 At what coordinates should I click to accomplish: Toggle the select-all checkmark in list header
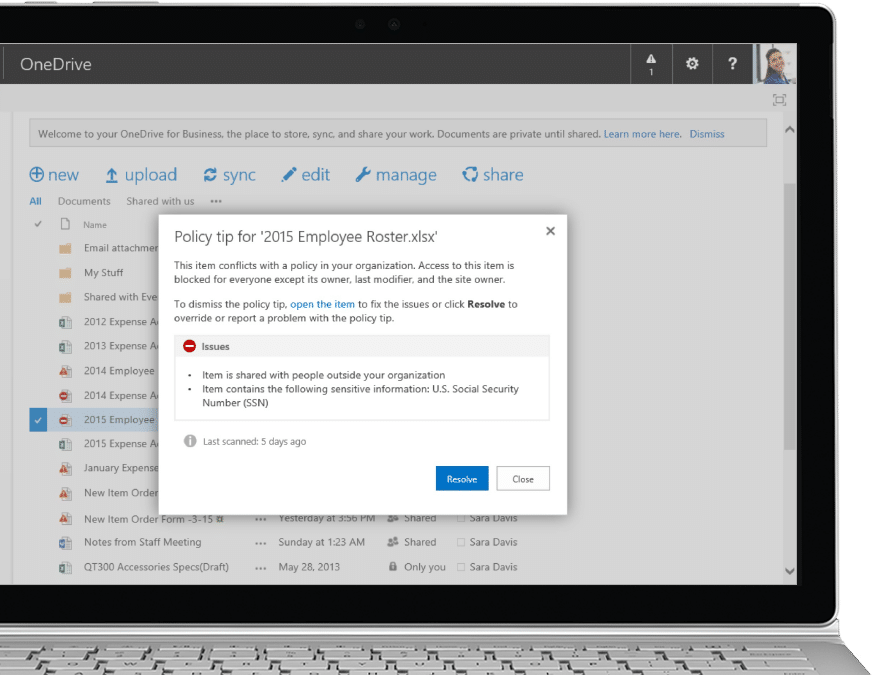pos(38,224)
